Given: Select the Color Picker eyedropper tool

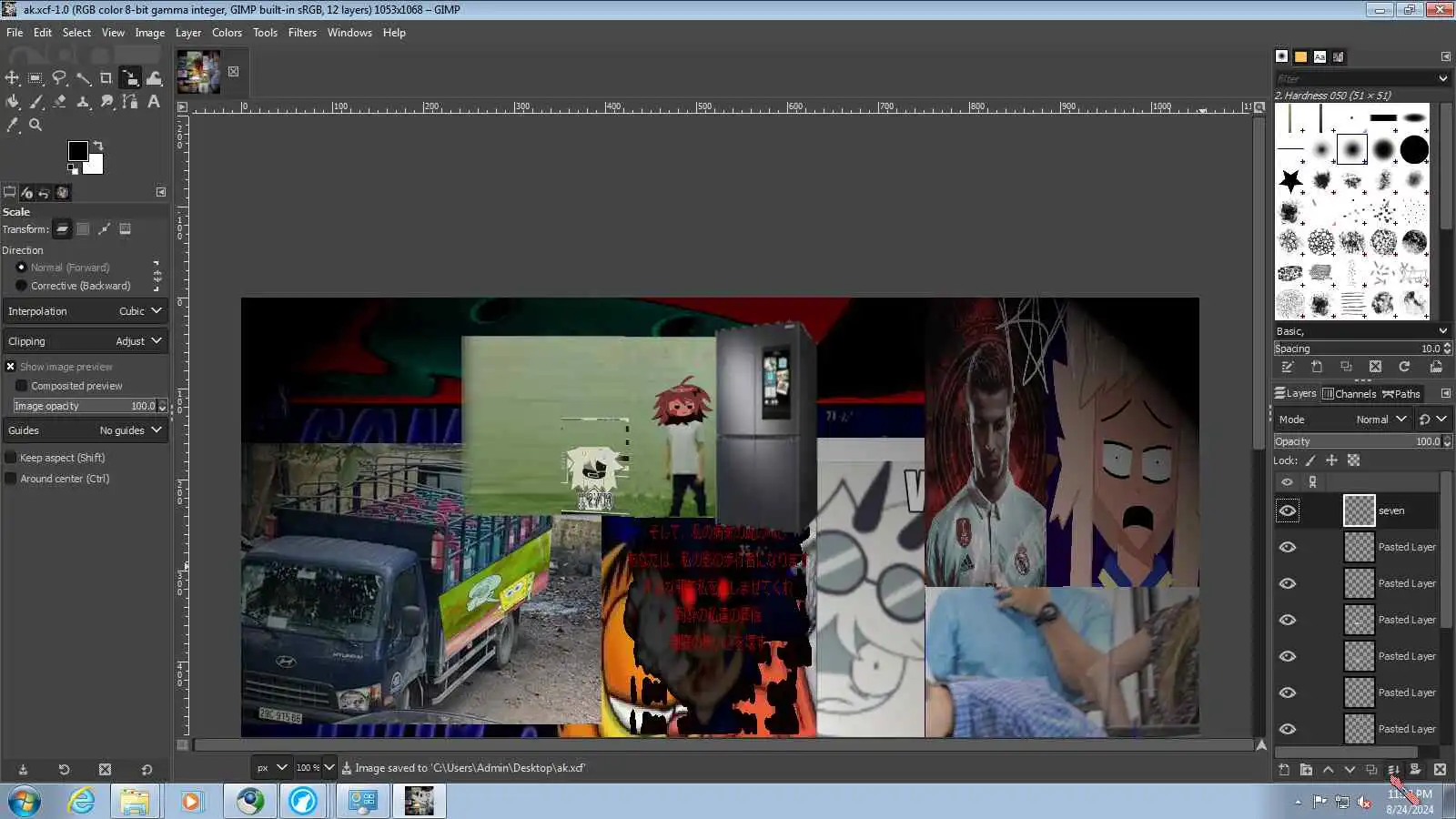Looking at the screenshot, I should 12,126.
